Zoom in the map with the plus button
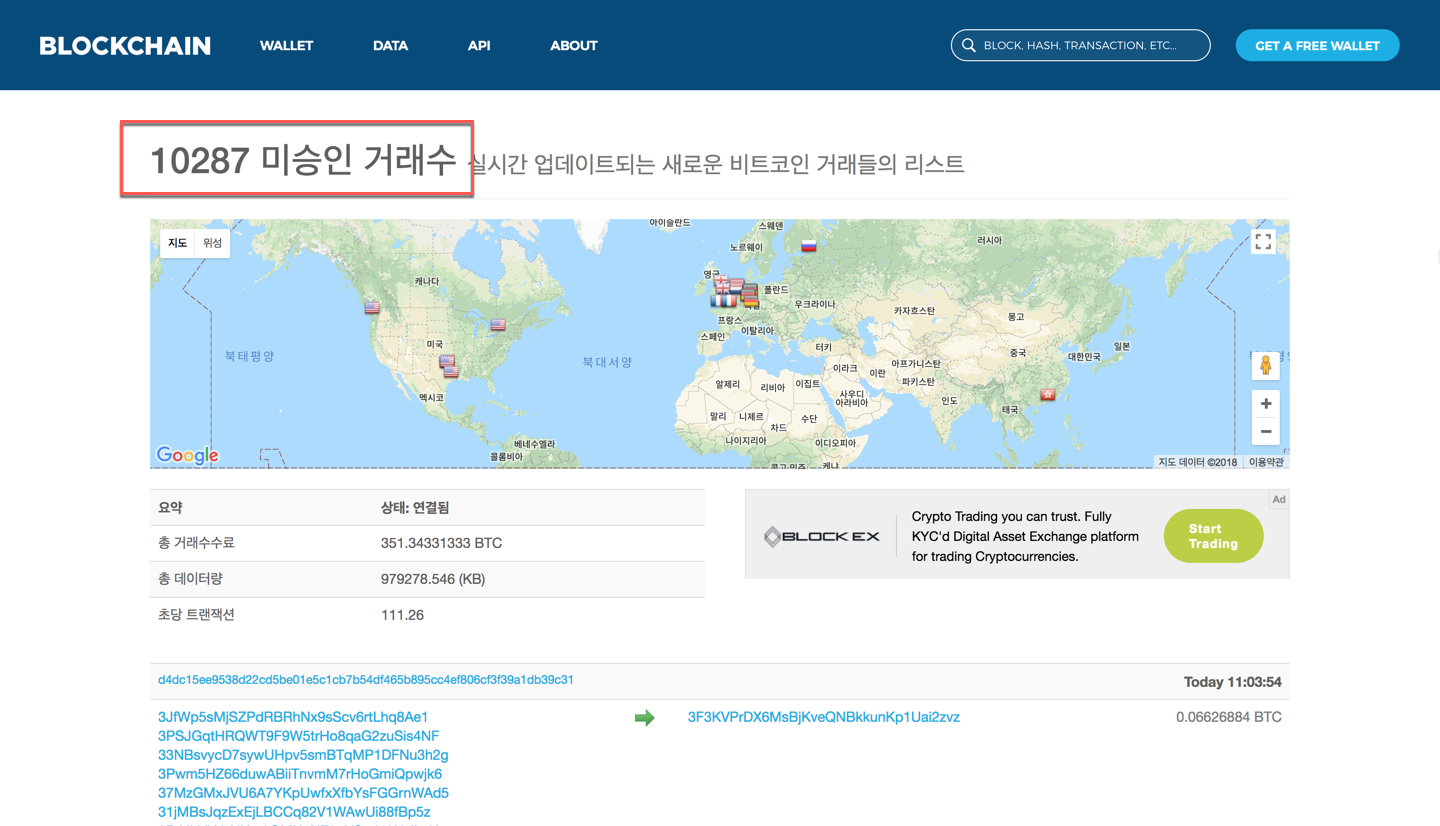The width and height of the screenshot is (1440, 826). [1265, 403]
